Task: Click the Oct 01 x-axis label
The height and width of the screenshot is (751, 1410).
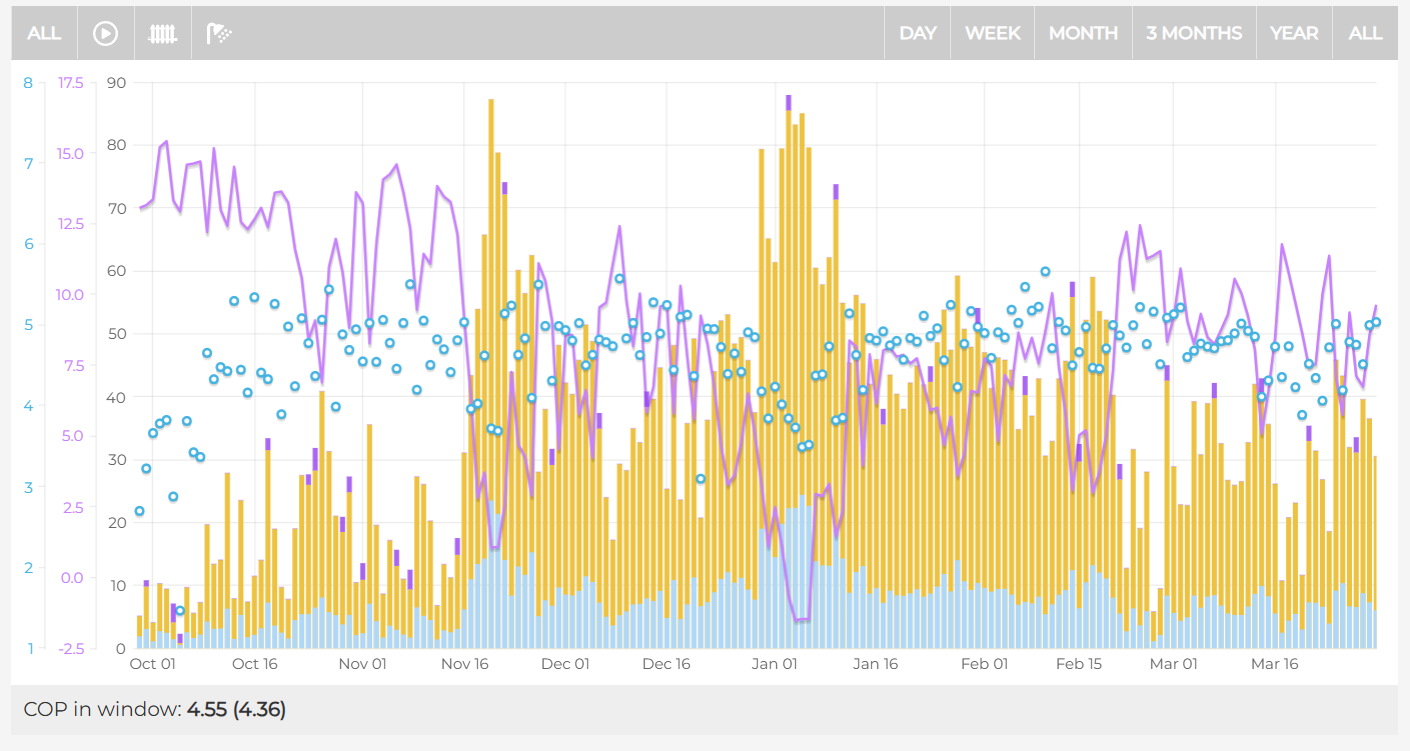Action: click(x=153, y=664)
